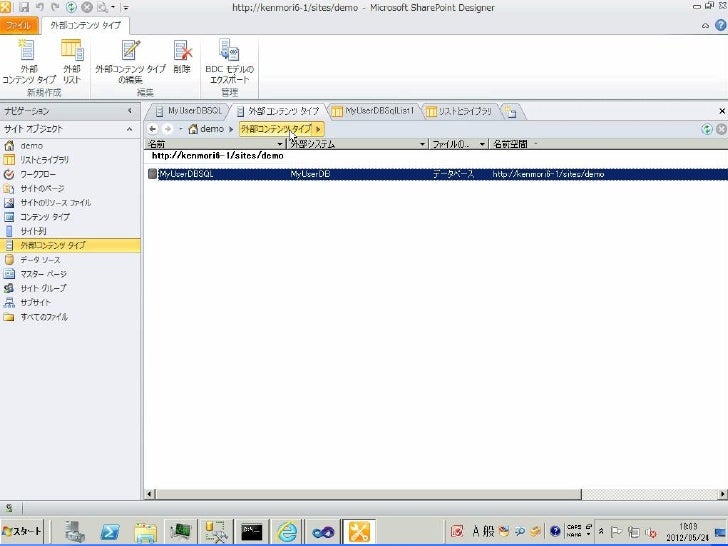This screenshot has width=728, height=546.
Task: Open the quick access toolbar customize dropdown
Action: click(x=126, y=7)
